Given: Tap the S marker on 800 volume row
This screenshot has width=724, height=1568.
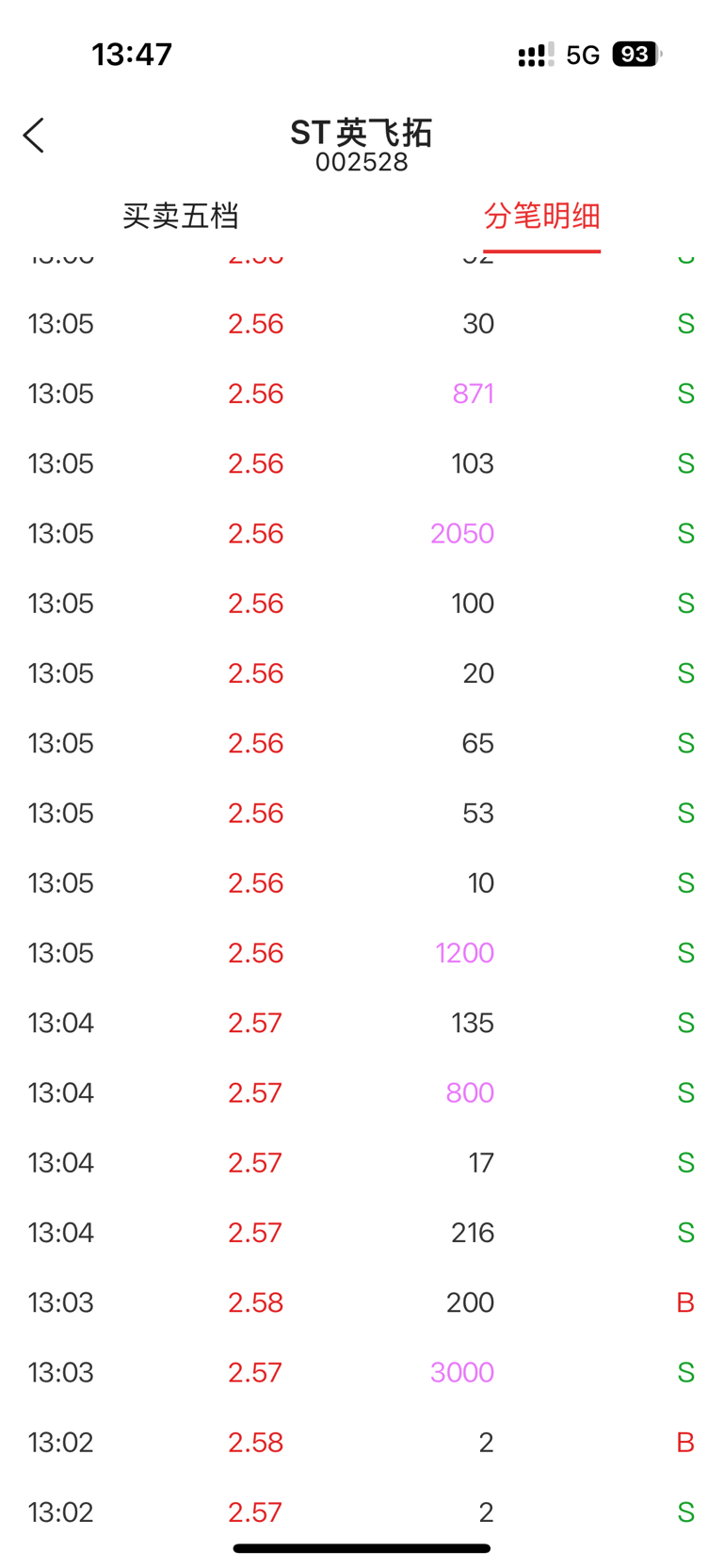Looking at the screenshot, I should pyautogui.click(x=685, y=1092).
